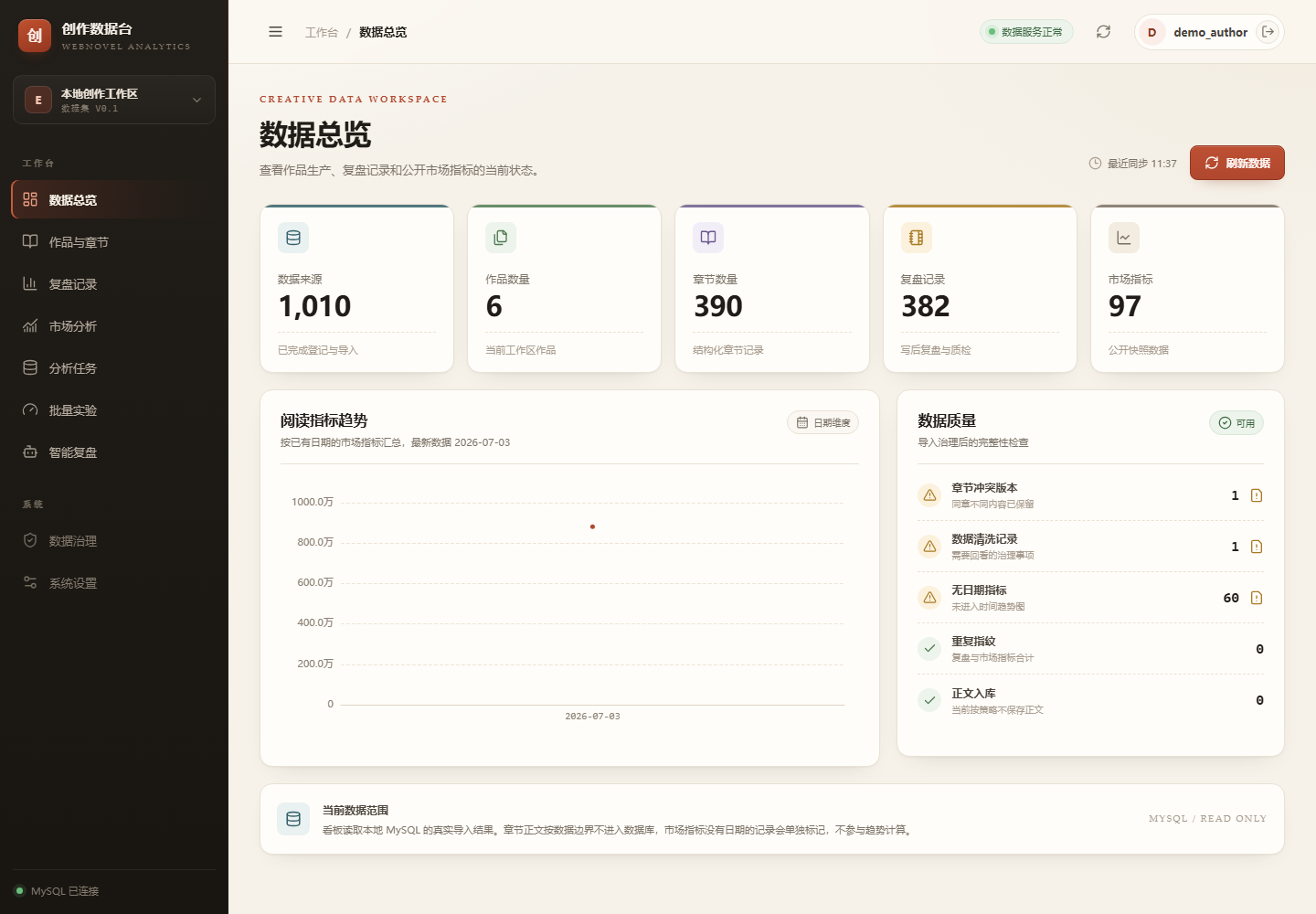Open 智能复盘 in the sidebar
Image resolution: width=1316 pixels, height=914 pixels.
tap(114, 452)
